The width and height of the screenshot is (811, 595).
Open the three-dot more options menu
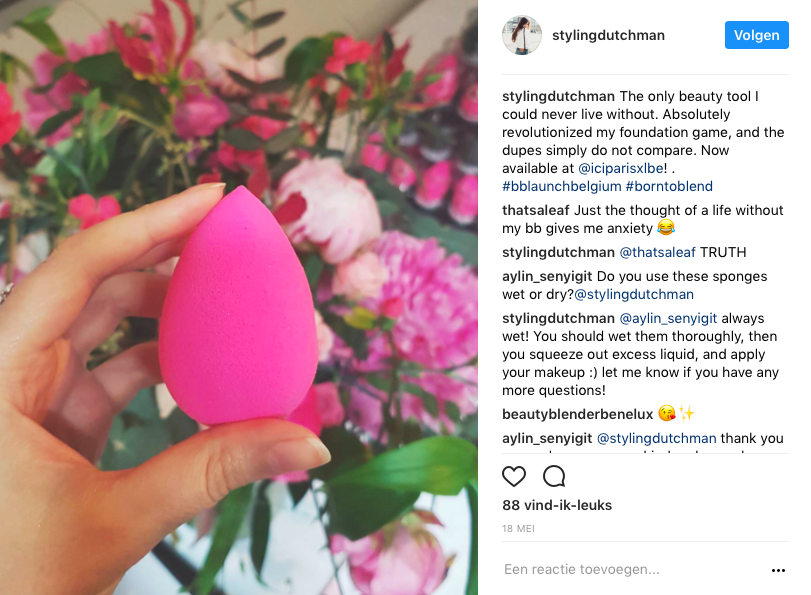coord(778,570)
